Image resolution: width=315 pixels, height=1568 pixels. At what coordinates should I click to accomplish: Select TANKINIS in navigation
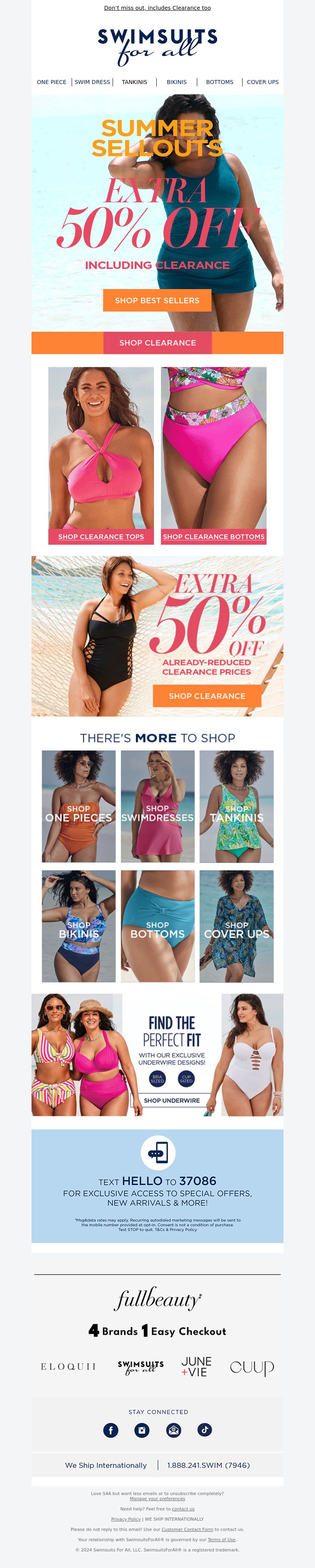(134, 82)
